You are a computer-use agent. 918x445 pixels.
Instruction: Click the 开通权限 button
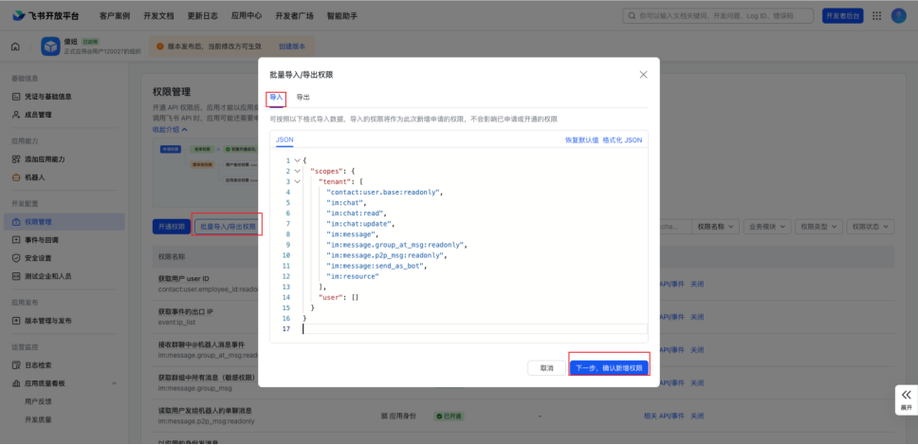[172, 226]
